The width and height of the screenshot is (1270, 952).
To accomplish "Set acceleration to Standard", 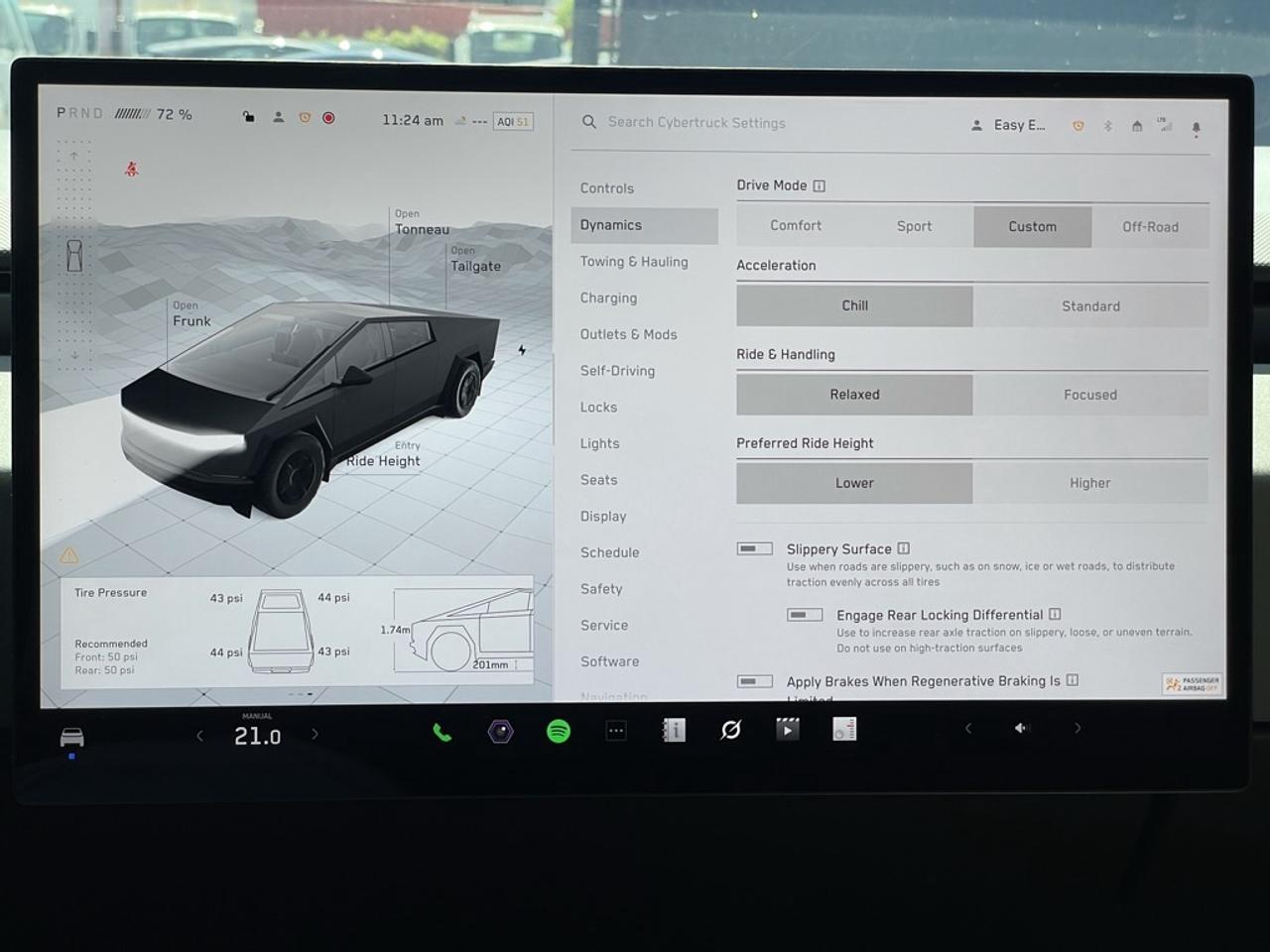I will tap(1090, 306).
